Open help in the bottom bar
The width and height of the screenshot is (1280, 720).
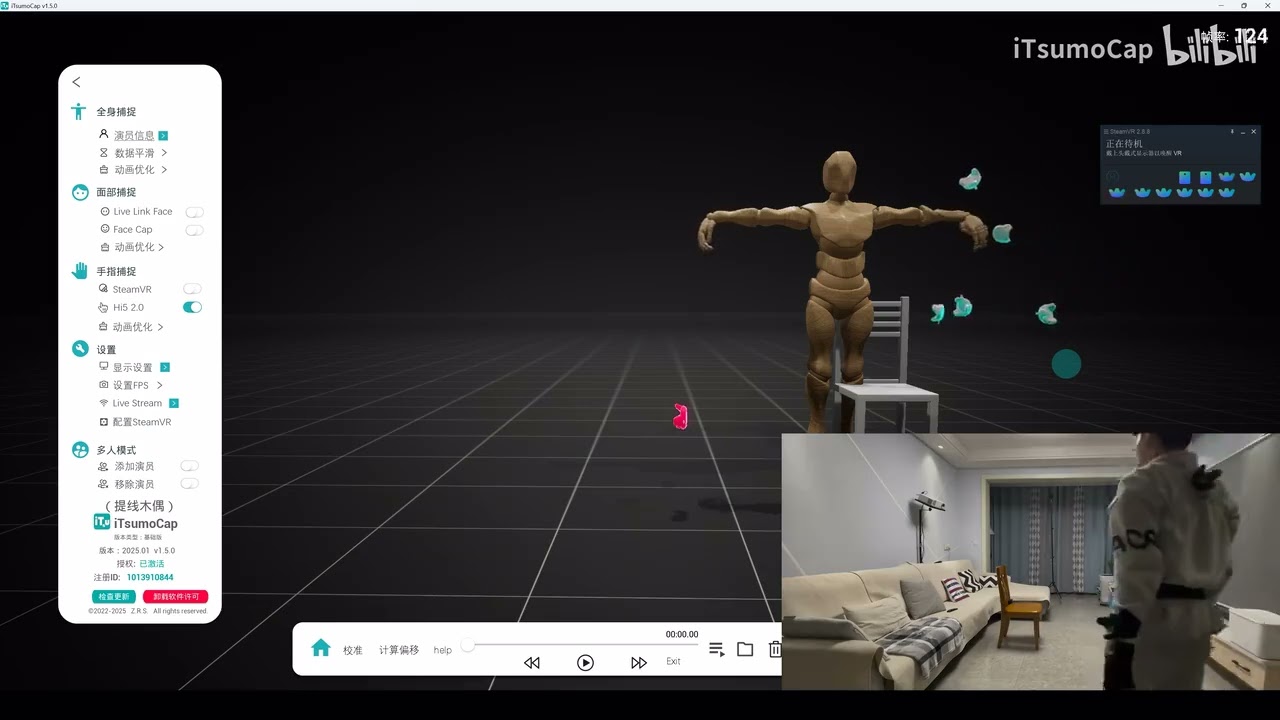point(442,650)
